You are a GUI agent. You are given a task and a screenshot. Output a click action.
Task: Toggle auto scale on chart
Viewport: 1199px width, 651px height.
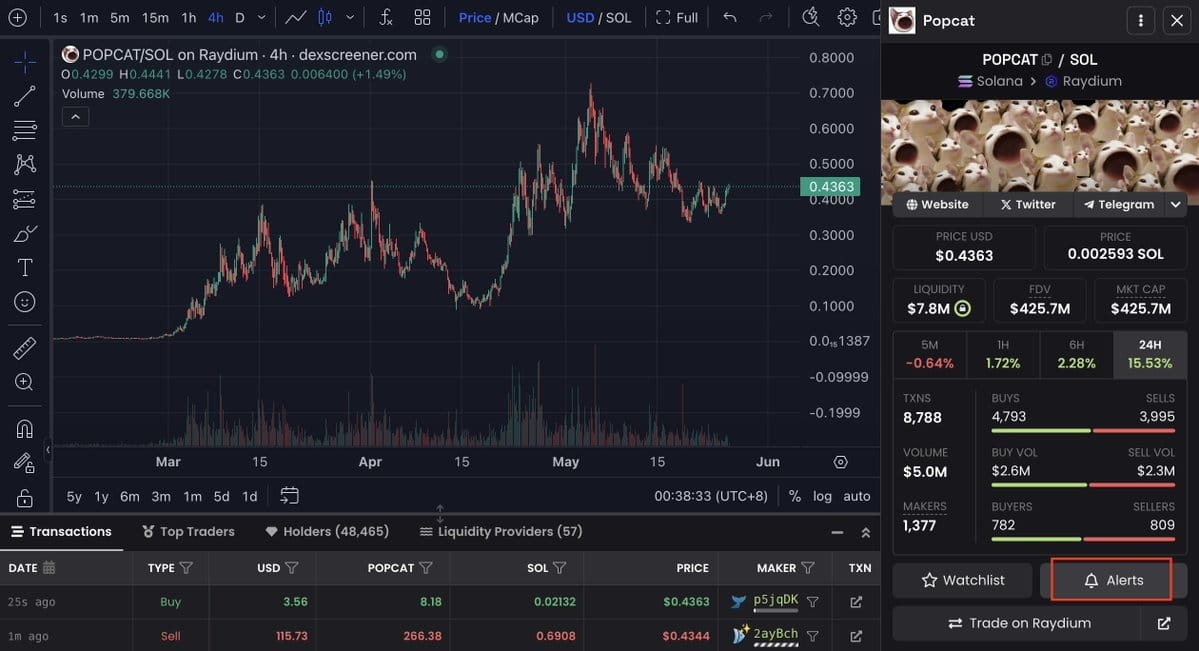(856, 496)
